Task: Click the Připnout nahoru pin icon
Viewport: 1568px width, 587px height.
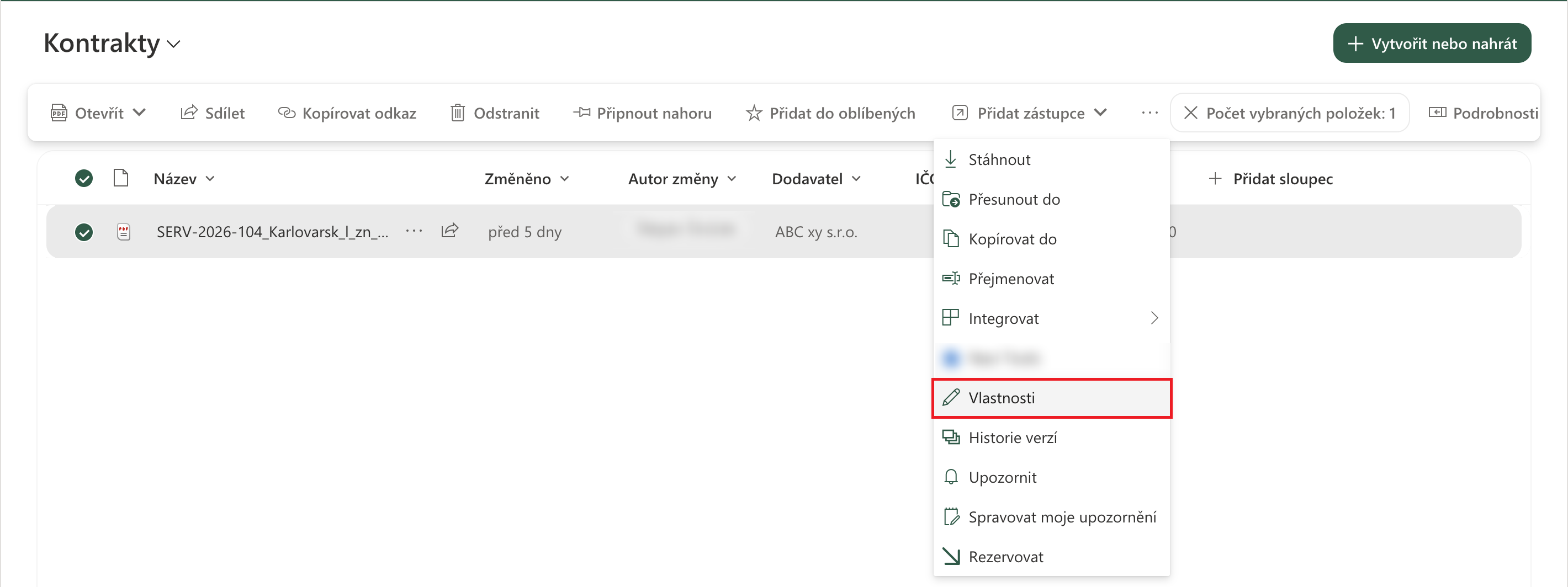Action: pyautogui.click(x=582, y=113)
